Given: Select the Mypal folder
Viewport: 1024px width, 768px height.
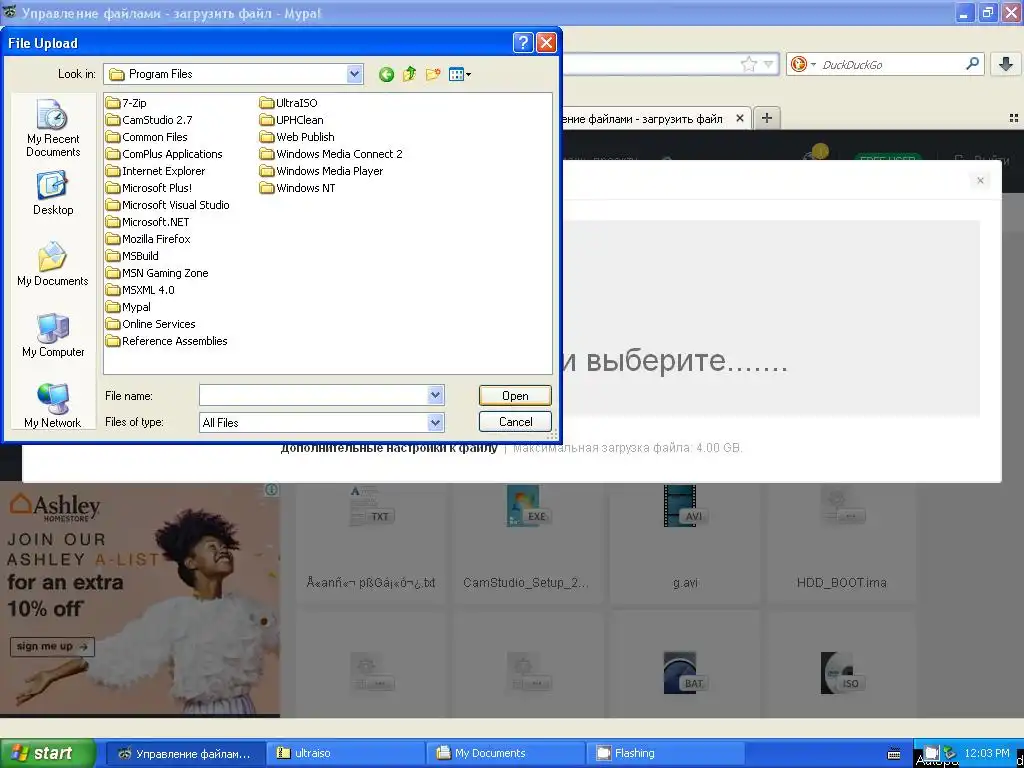Looking at the screenshot, I should [x=128, y=307].
